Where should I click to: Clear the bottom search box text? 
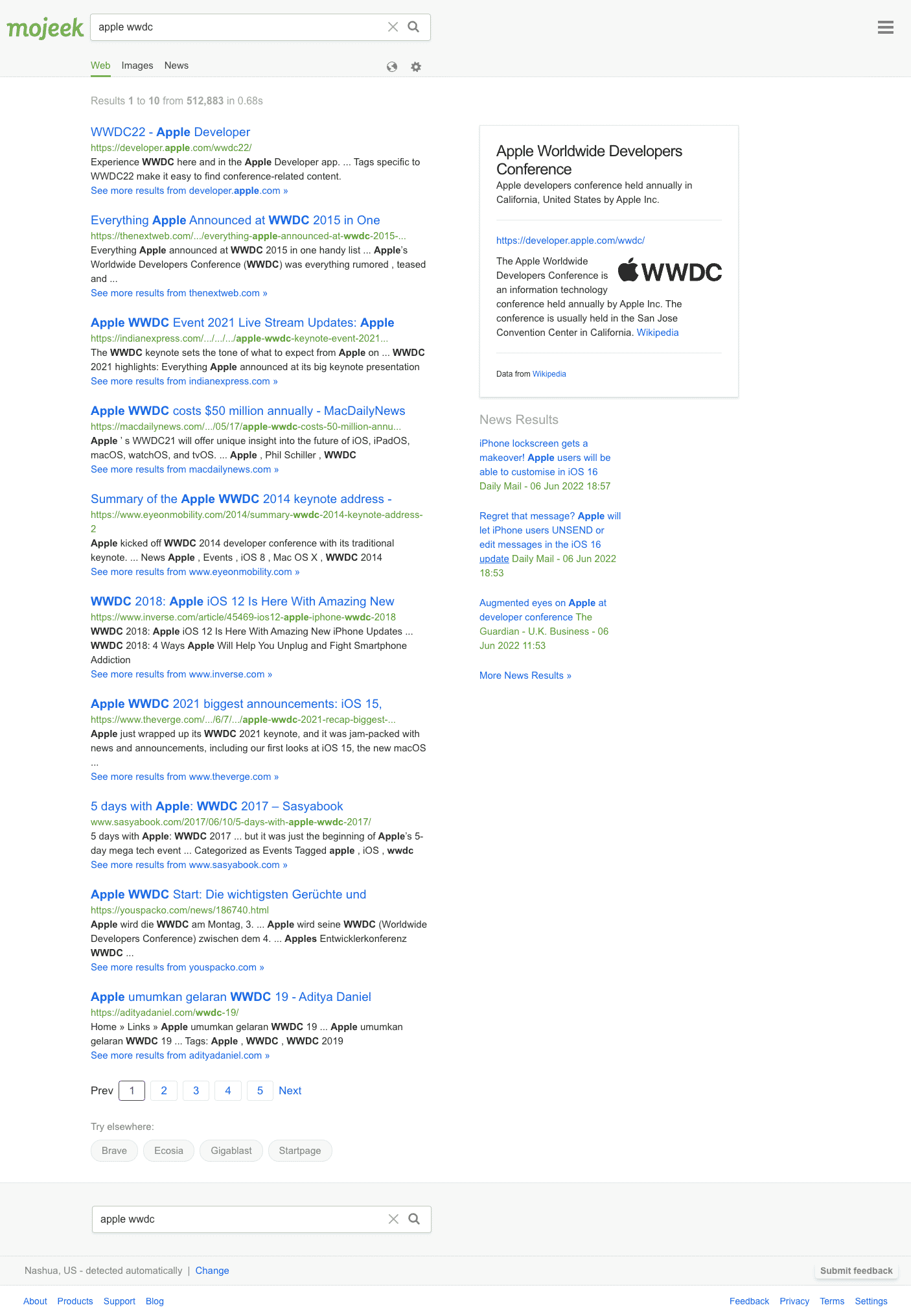393,1219
